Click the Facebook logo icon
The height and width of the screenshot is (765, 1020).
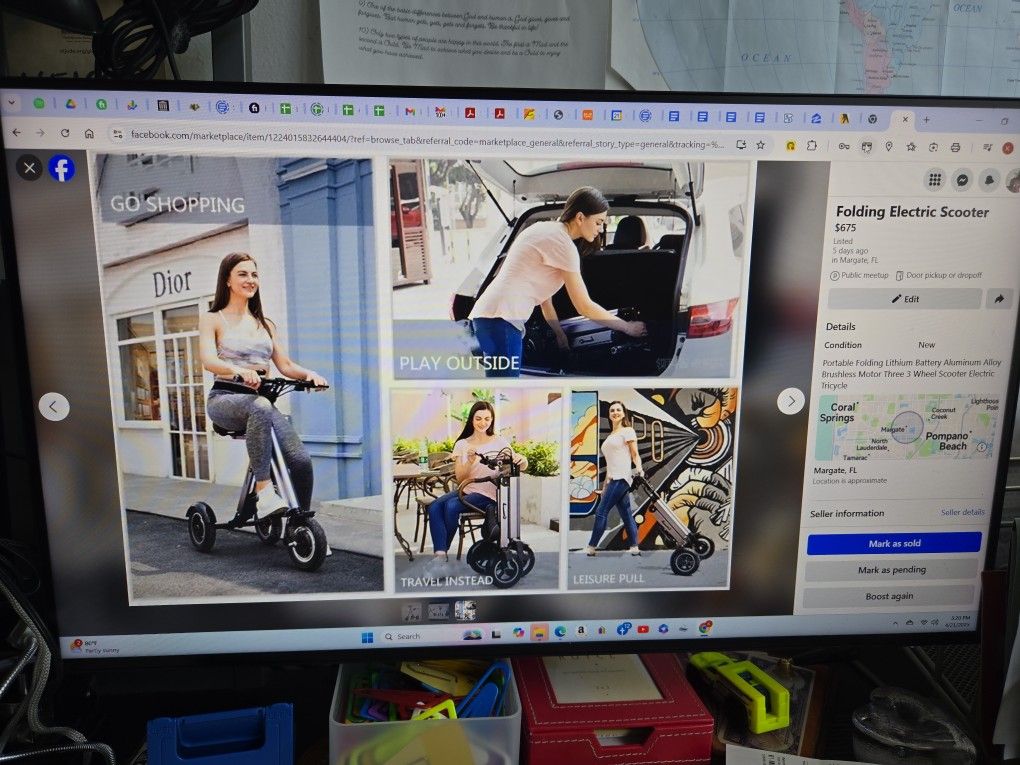coord(62,168)
